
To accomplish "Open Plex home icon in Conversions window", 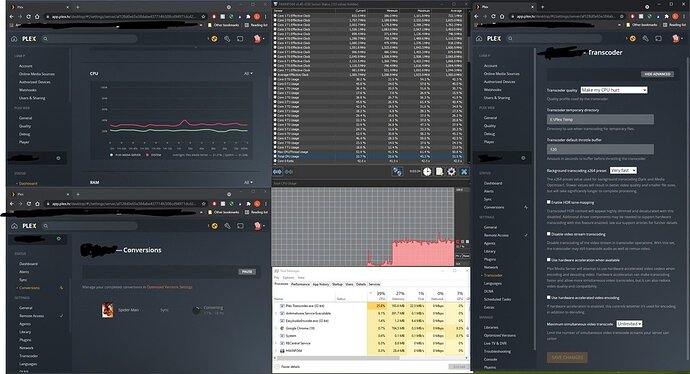I will tap(14, 226).
